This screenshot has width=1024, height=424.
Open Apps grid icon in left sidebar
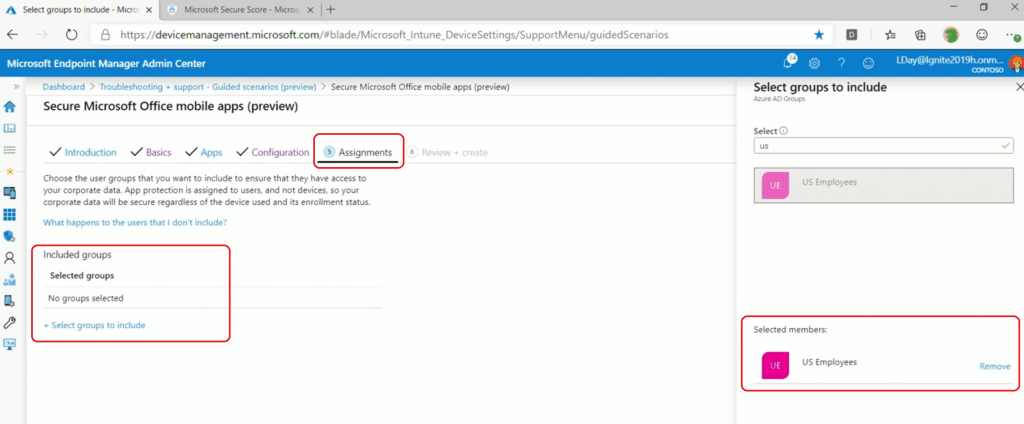tap(10, 215)
